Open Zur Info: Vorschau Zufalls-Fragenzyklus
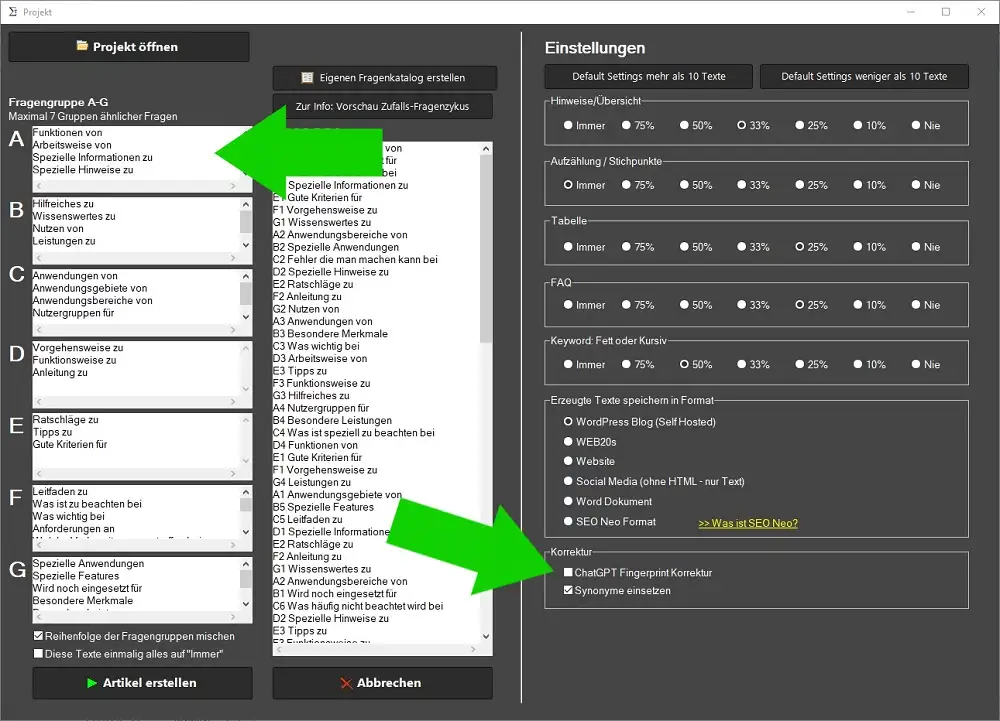This screenshot has height=721, width=1000. tap(382, 106)
